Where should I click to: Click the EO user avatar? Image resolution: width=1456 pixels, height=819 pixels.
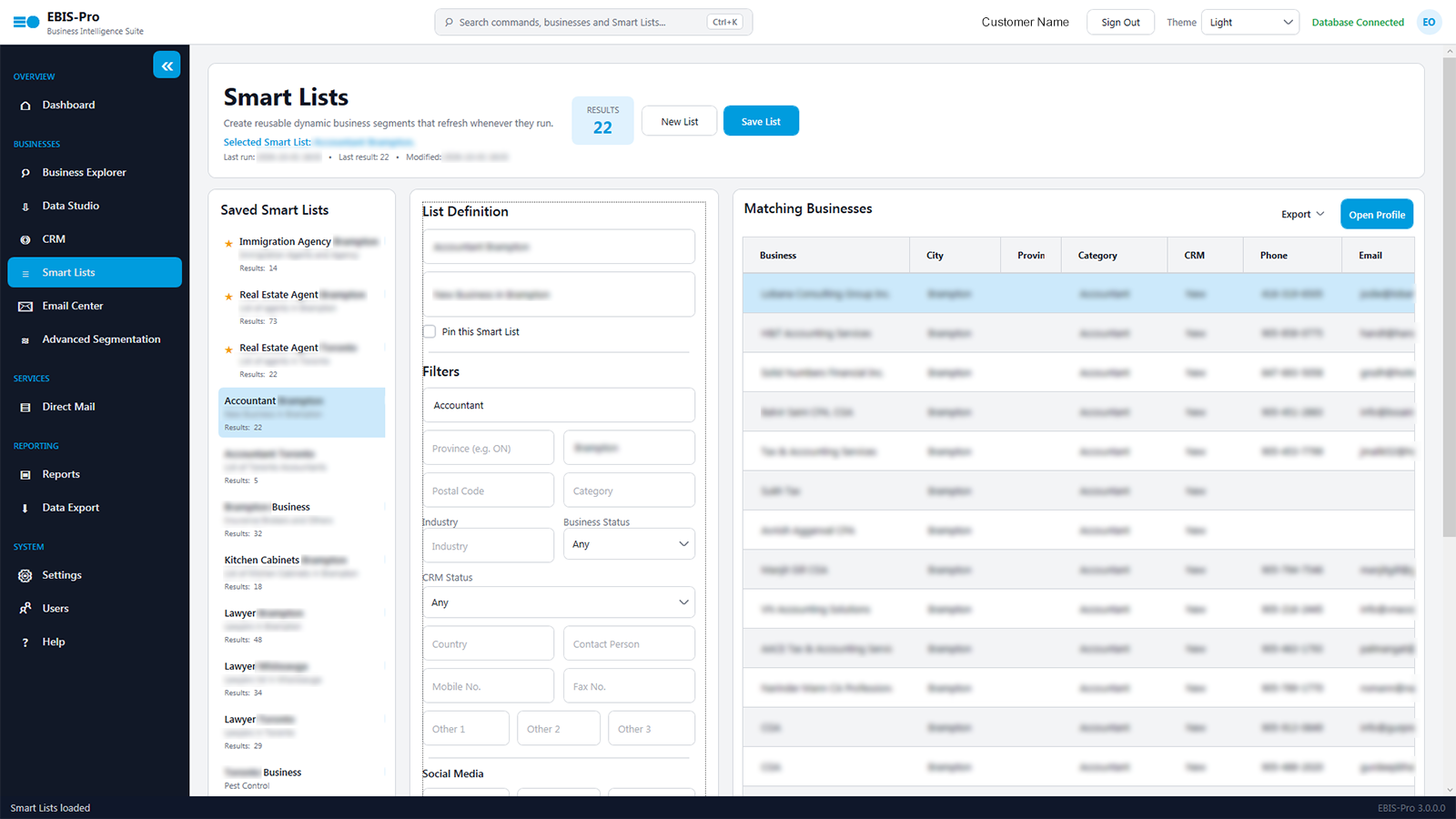pos(1429,23)
